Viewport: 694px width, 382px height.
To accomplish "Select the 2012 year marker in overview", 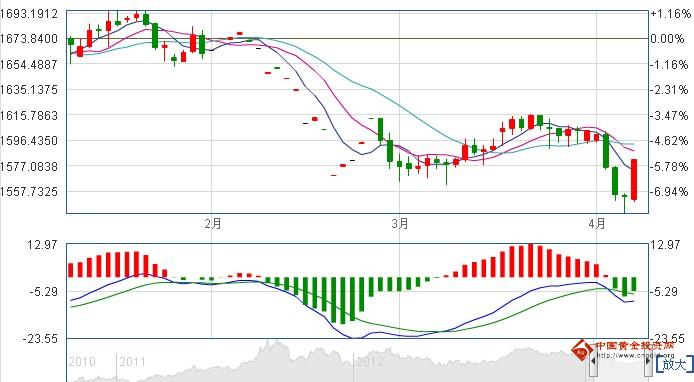I will click(x=370, y=362).
